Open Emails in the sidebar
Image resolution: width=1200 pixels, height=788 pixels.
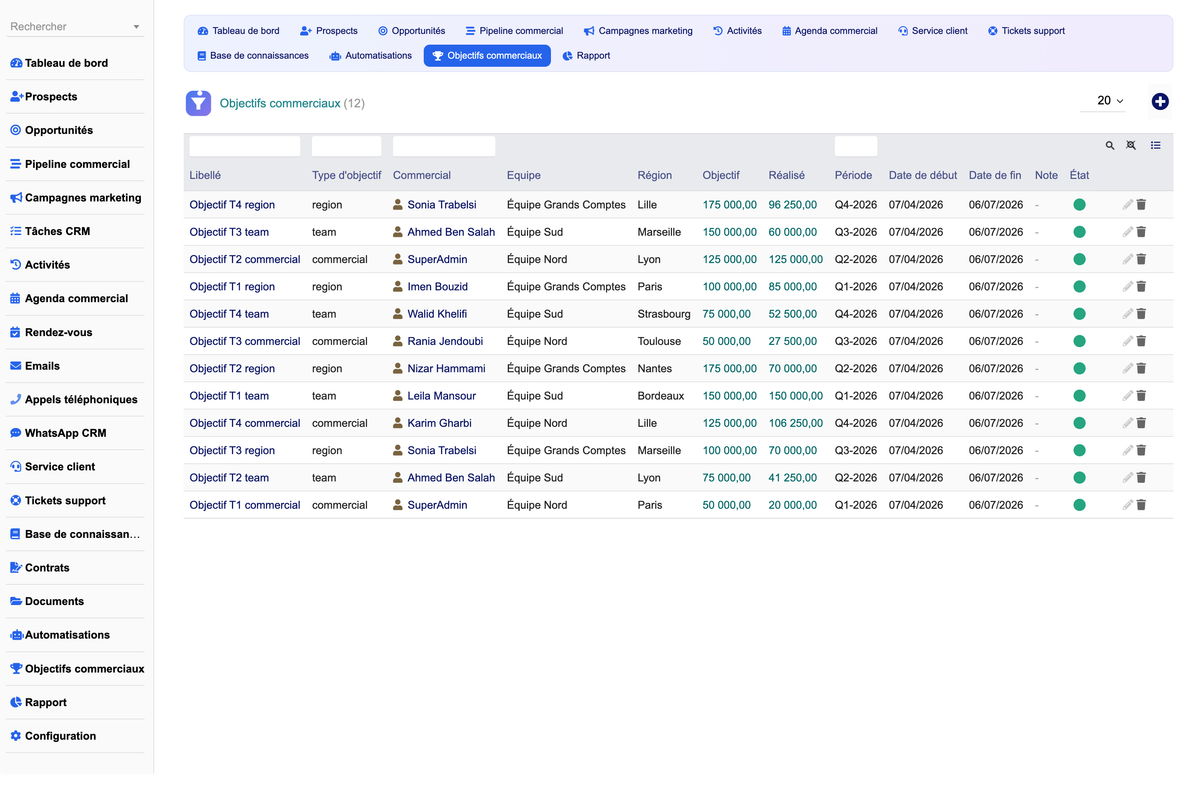[x=76, y=366]
